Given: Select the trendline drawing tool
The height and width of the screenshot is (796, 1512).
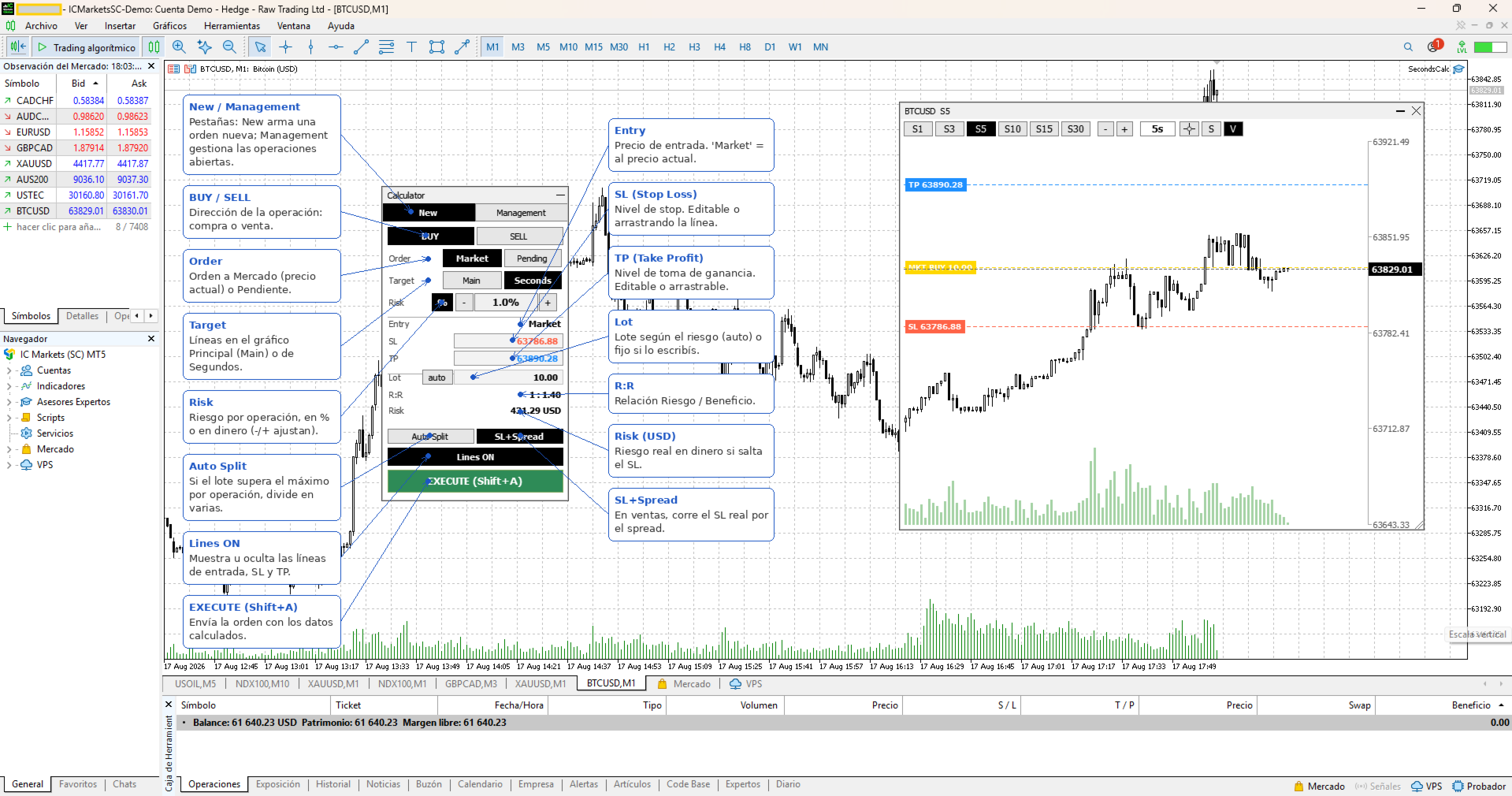Looking at the screenshot, I should pos(361,47).
